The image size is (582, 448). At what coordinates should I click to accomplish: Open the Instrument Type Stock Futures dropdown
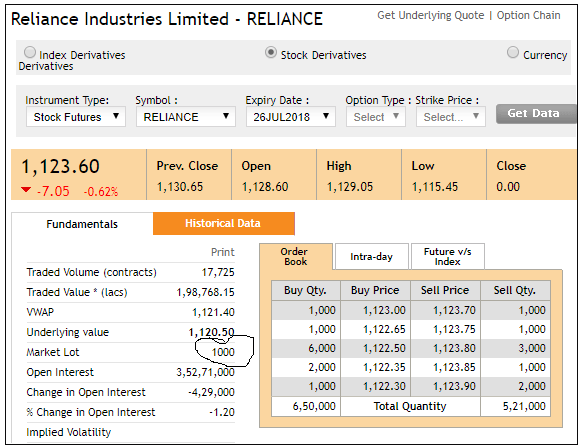point(76,117)
